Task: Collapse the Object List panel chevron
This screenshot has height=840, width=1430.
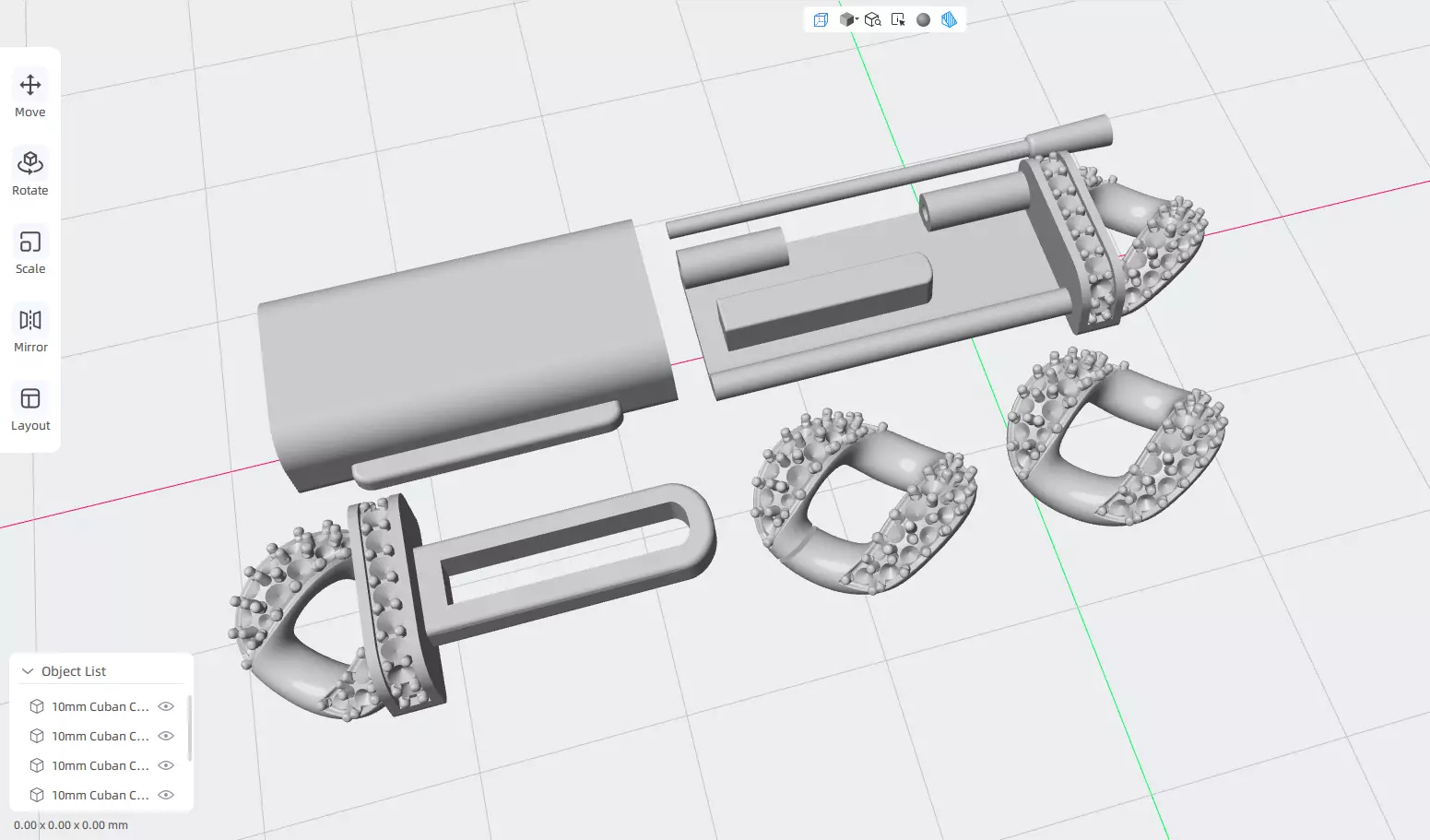Action: [28, 671]
